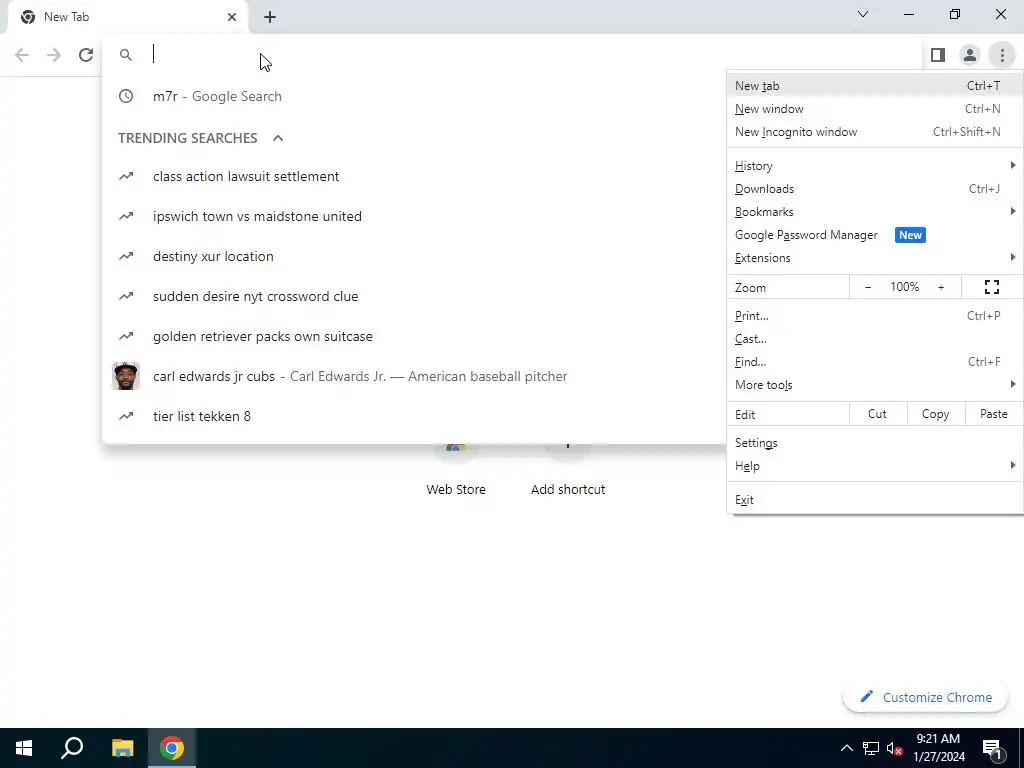This screenshot has width=1024, height=768.
Task: Select tier list tekken 8 suggestion
Action: 414,416
